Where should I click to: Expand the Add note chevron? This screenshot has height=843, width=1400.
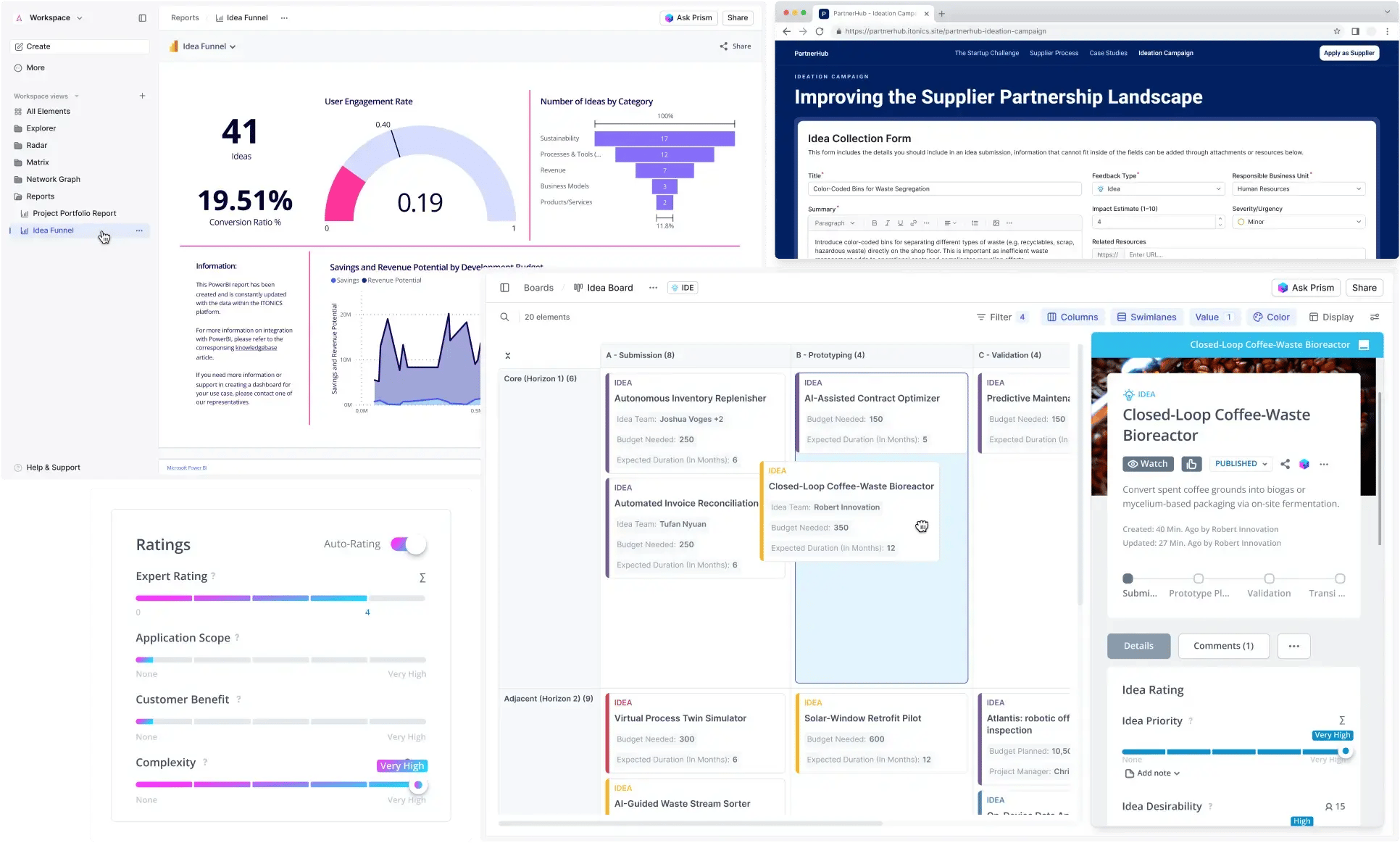pos(1177,773)
